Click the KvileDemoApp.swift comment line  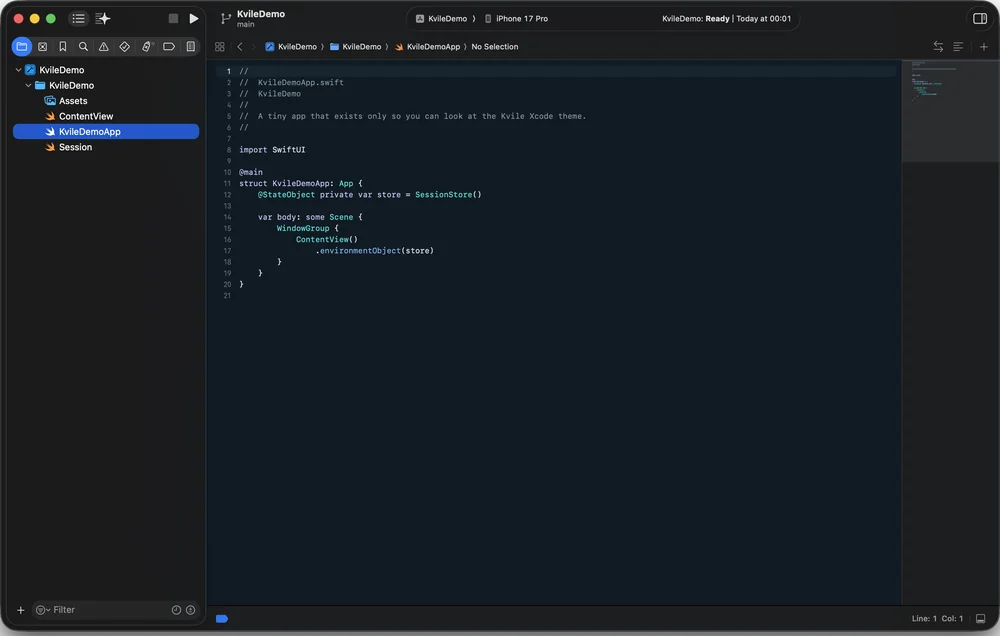coord(291,82)
